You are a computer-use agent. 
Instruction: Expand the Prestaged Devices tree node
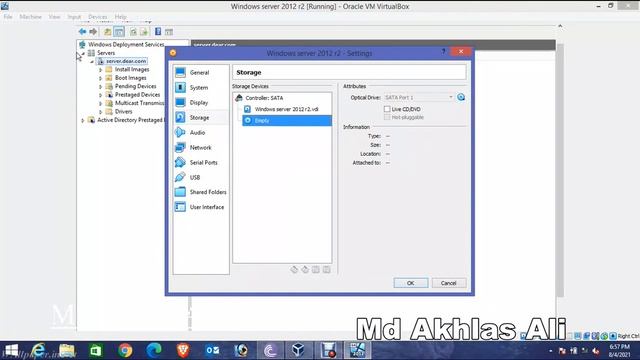click(x=100, y=95)
